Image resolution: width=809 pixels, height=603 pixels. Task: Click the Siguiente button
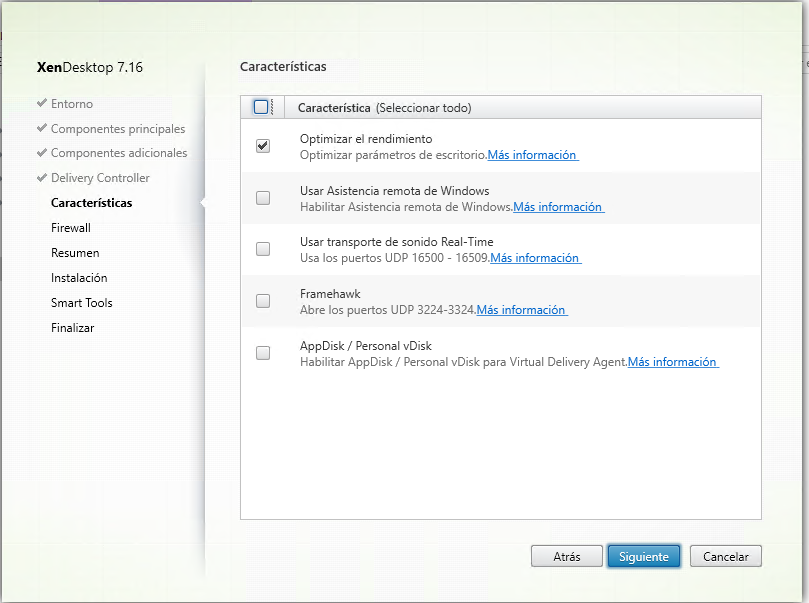(644, 557)
